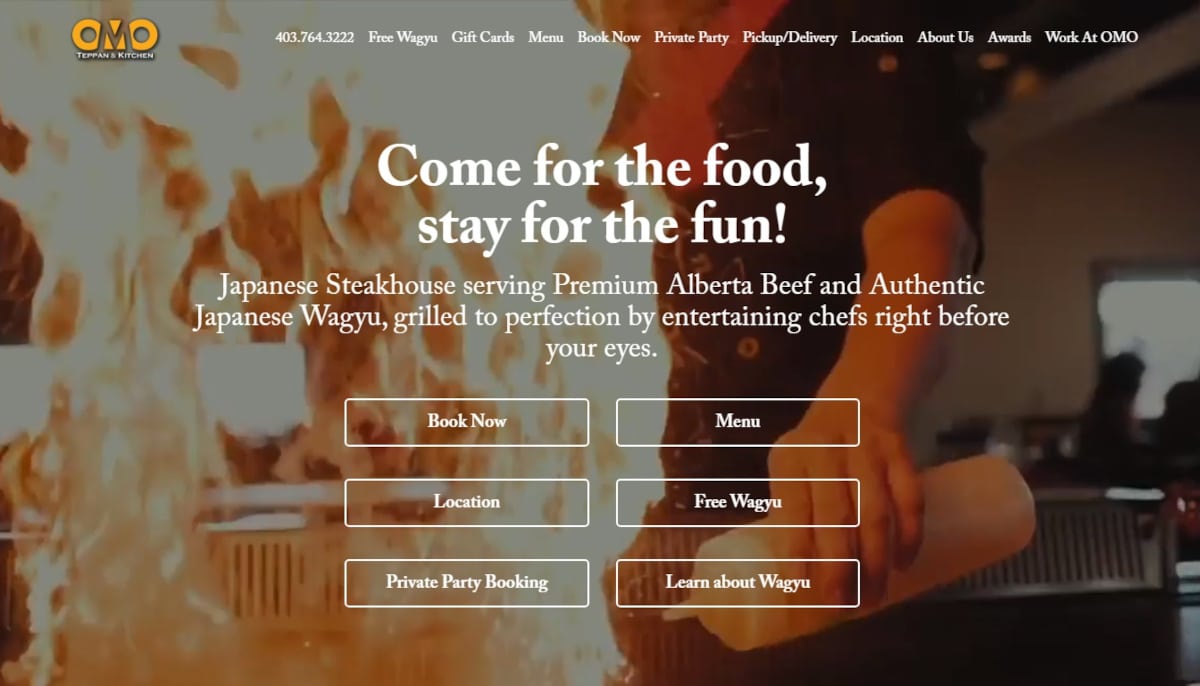Click the large Book Now button
Image resolution: width=1200 pixels, height=686 pixels.
467,422
